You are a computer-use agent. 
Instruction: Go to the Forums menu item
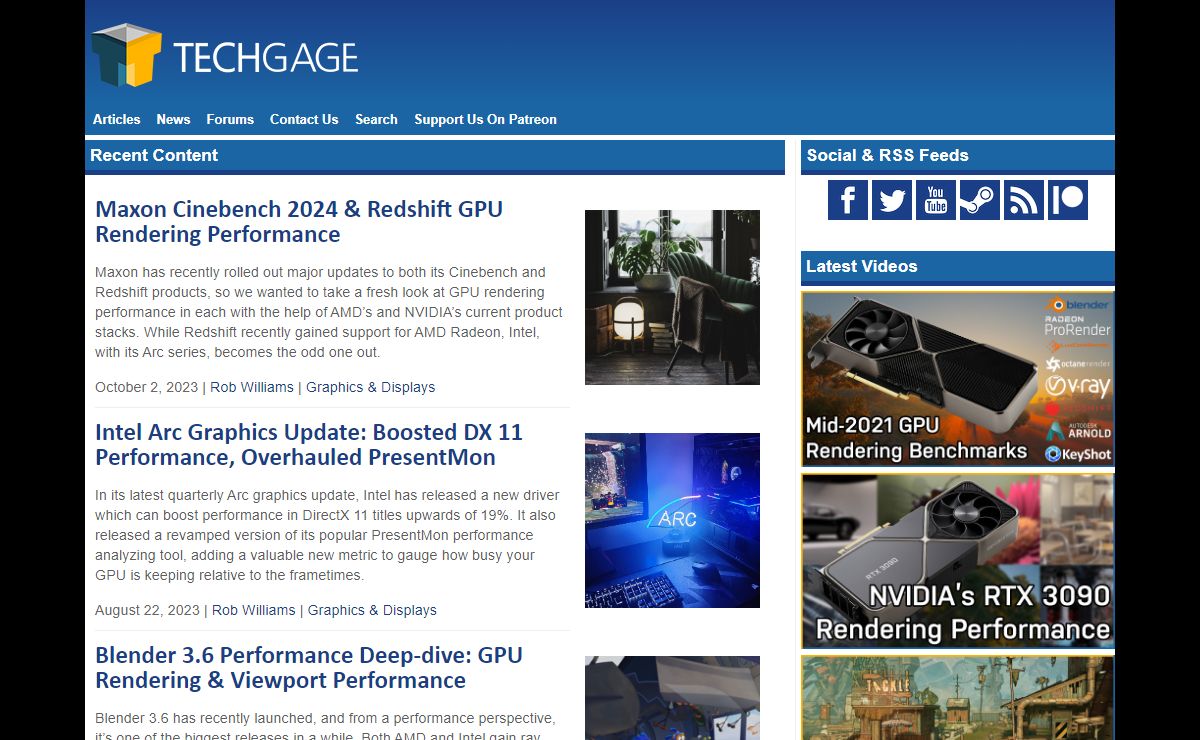tap(230, 119)
